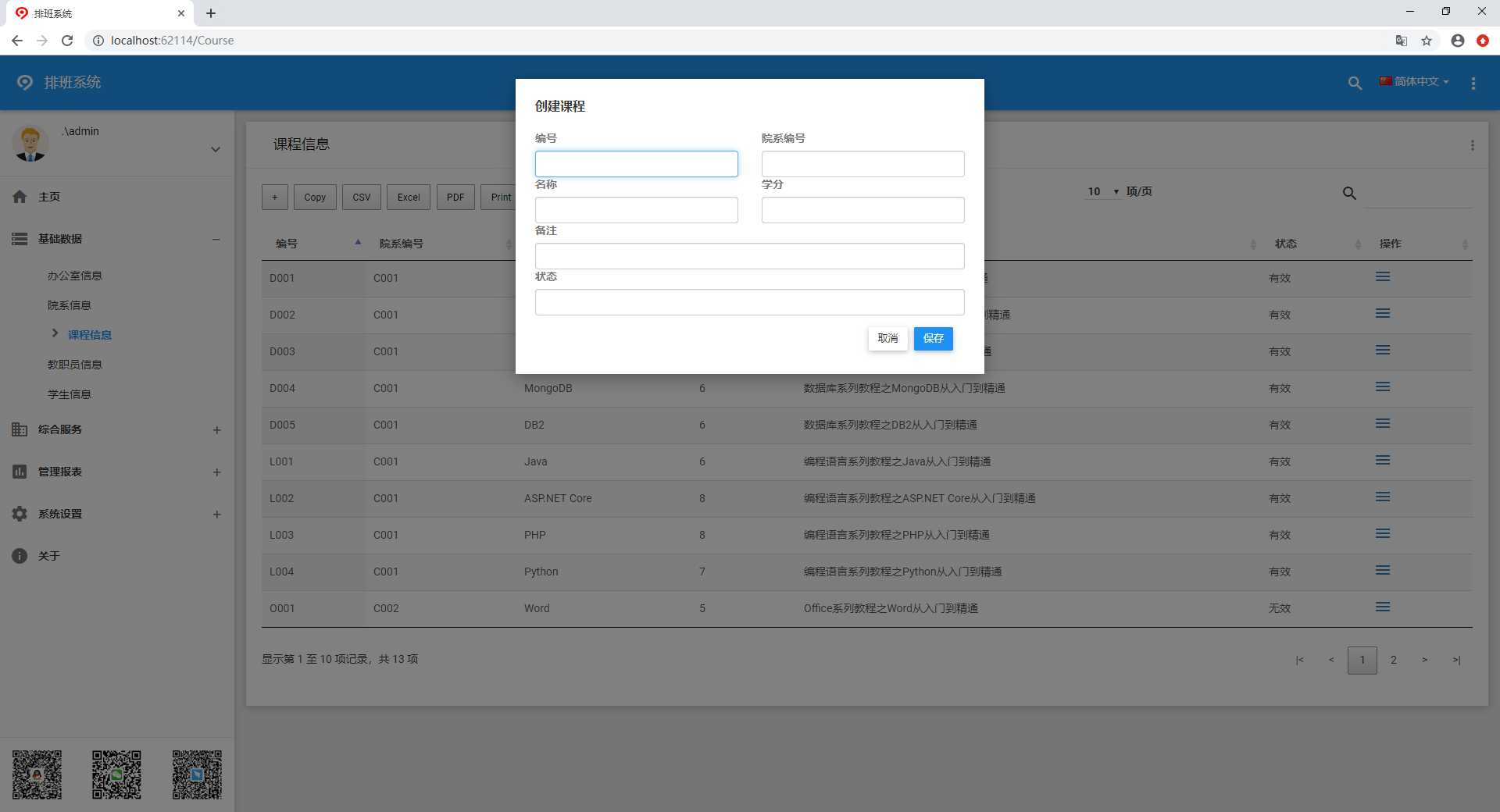
Task: Collapse the 基础数据 menu section
Action: (216, 239)
